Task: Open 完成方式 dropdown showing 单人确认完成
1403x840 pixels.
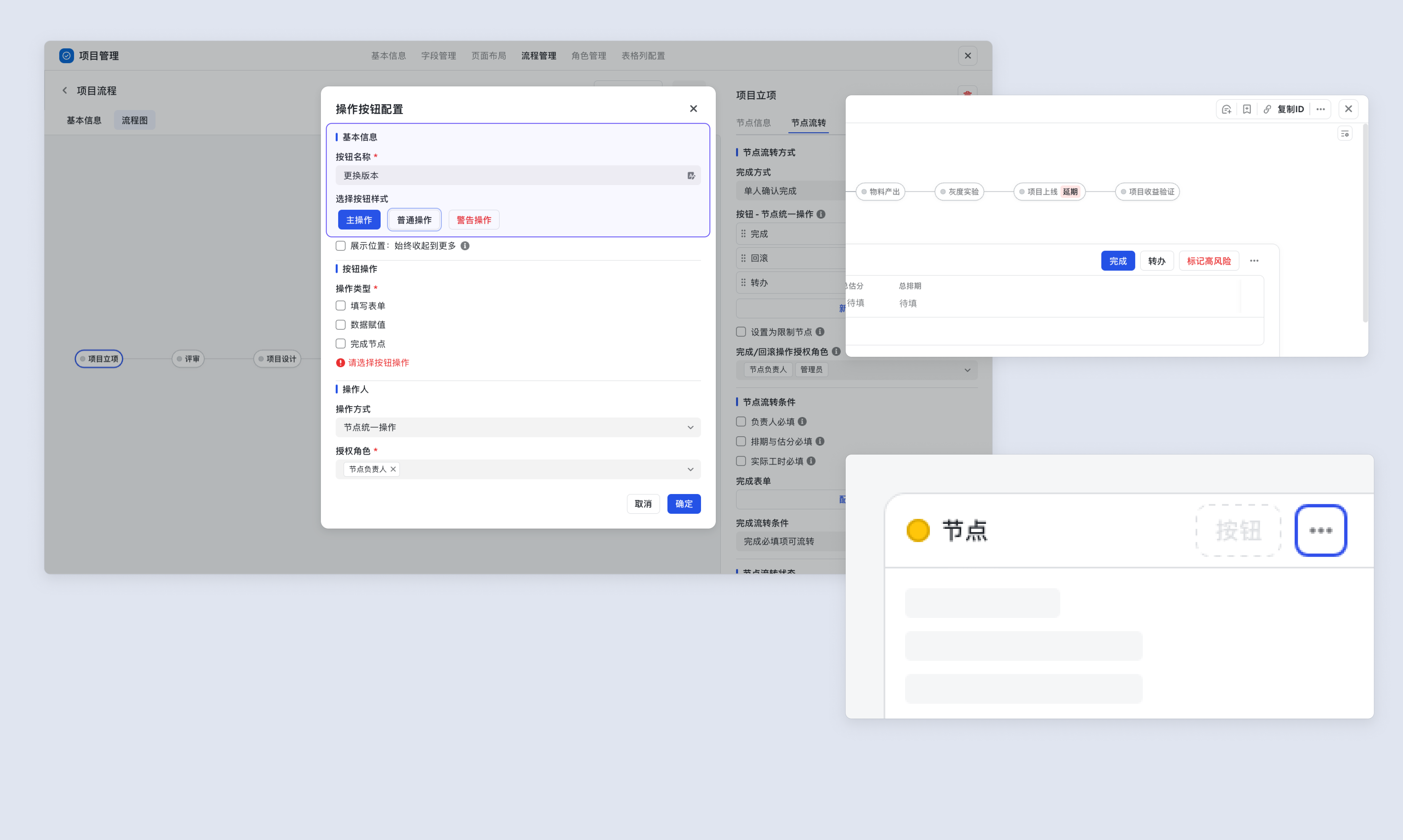Action: [790, 191]
